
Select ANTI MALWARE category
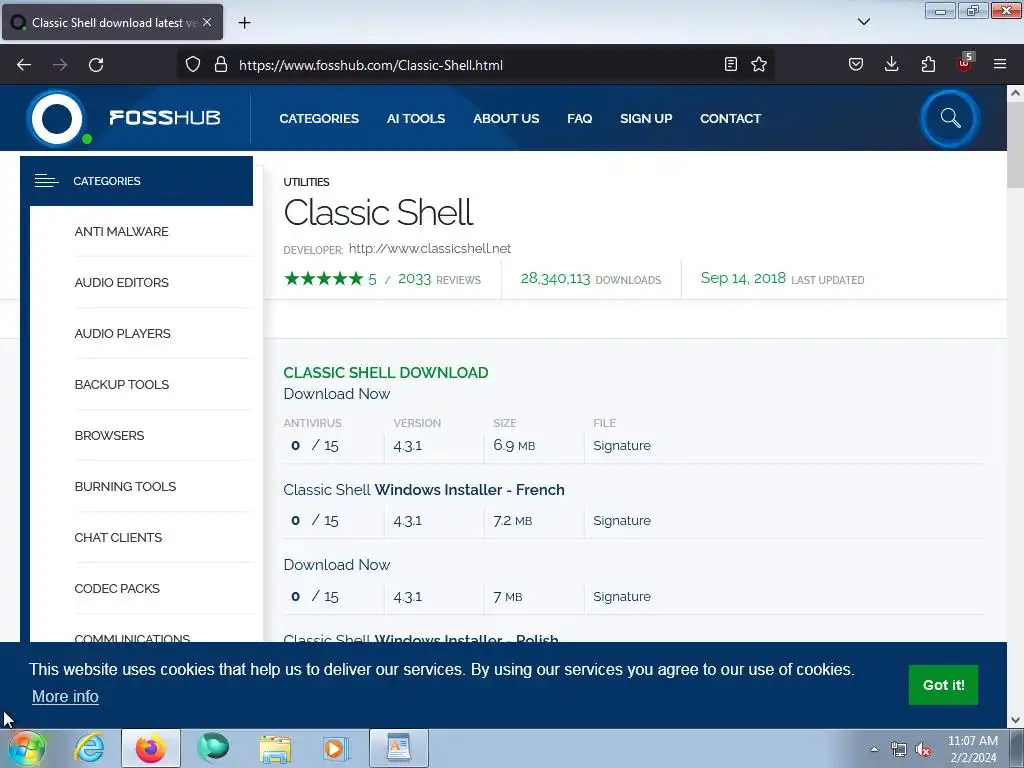coord(121,231)
